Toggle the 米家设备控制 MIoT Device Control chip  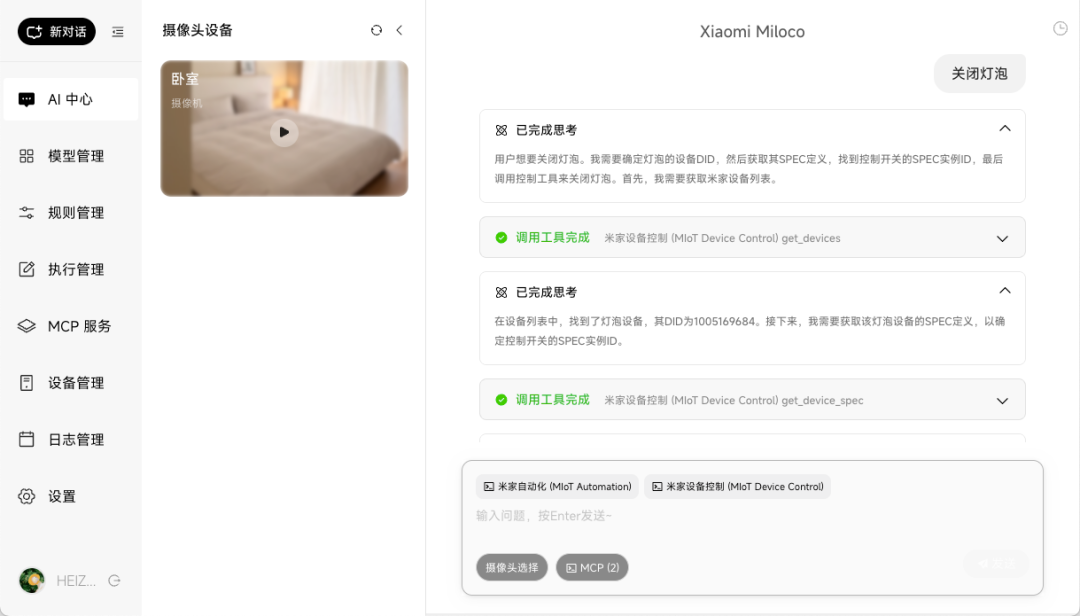pyautogui.click(x=737, y=486)
